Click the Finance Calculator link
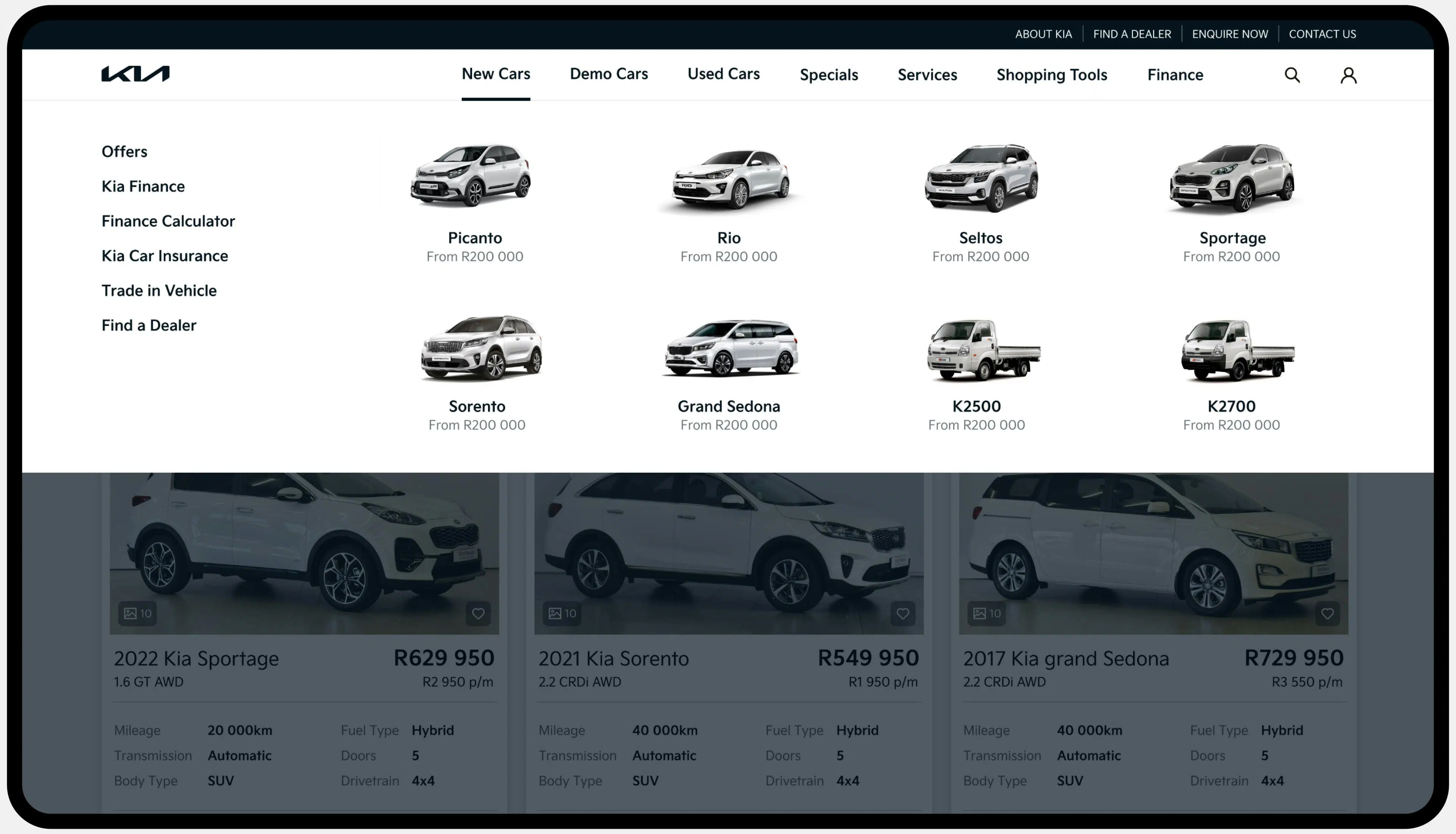Screen dimensions: 1456x834 pos(168,221)
